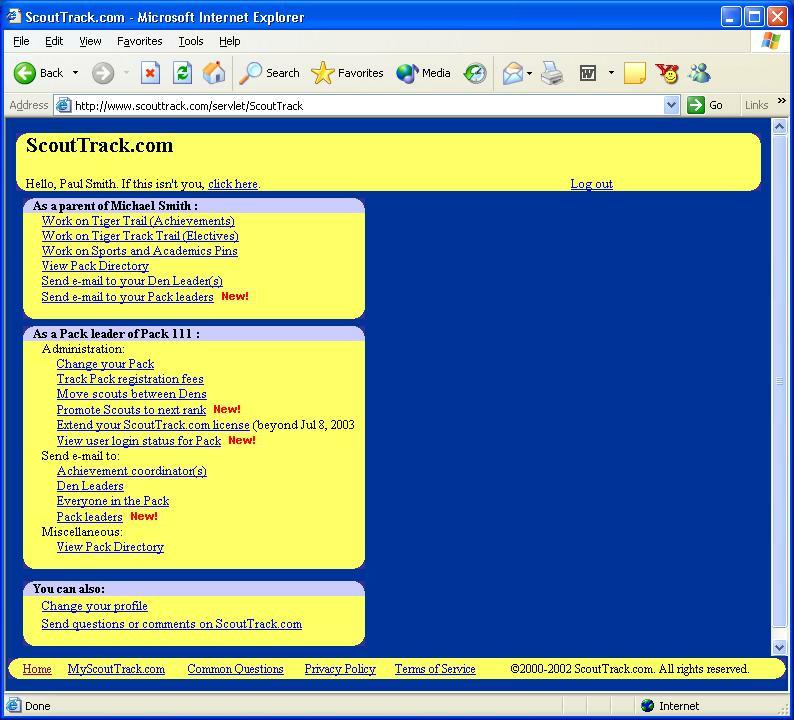Email Den Leaders link
The height and width of the screenshot is (720, 794).
(90, 486)
